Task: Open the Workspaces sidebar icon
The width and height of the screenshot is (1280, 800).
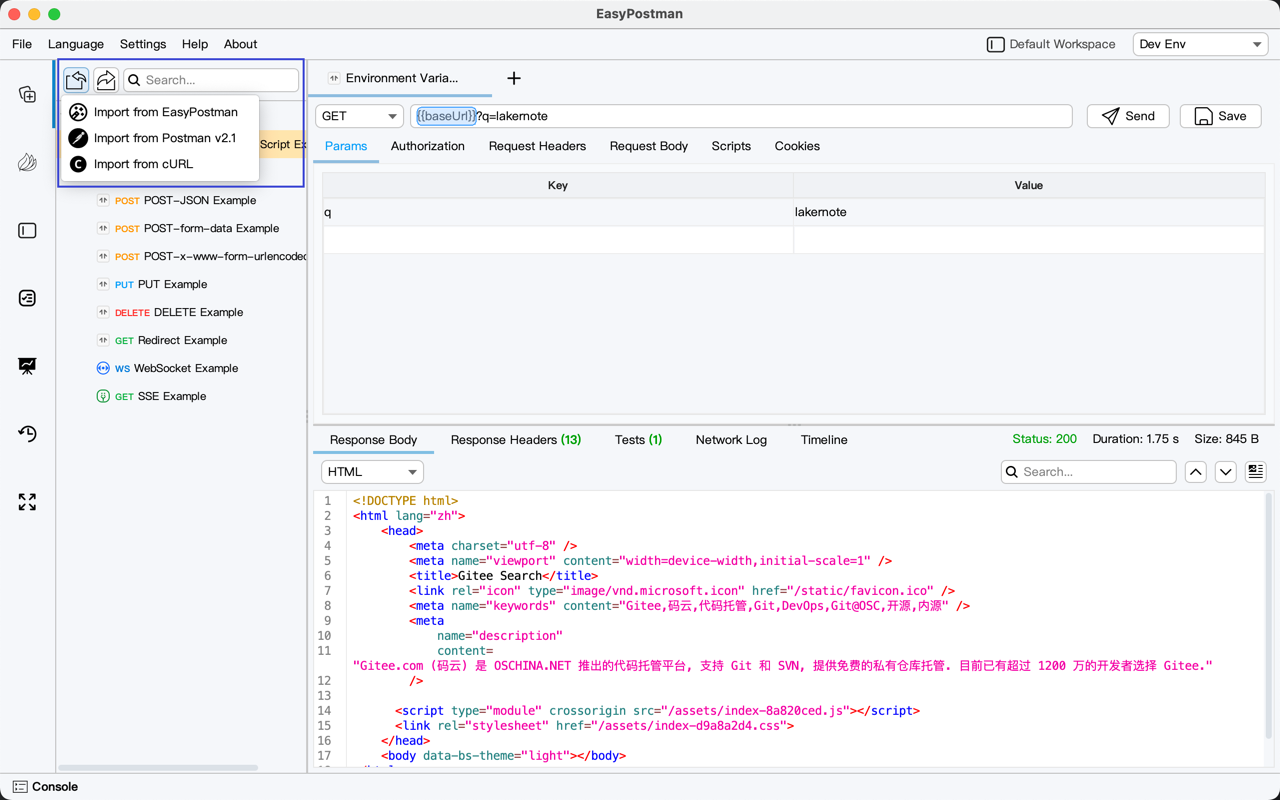Action: tap(27, 230)
